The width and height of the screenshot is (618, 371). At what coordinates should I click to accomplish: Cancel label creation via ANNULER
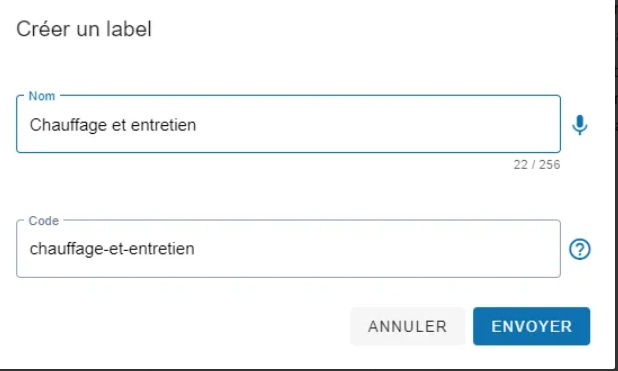408,326
